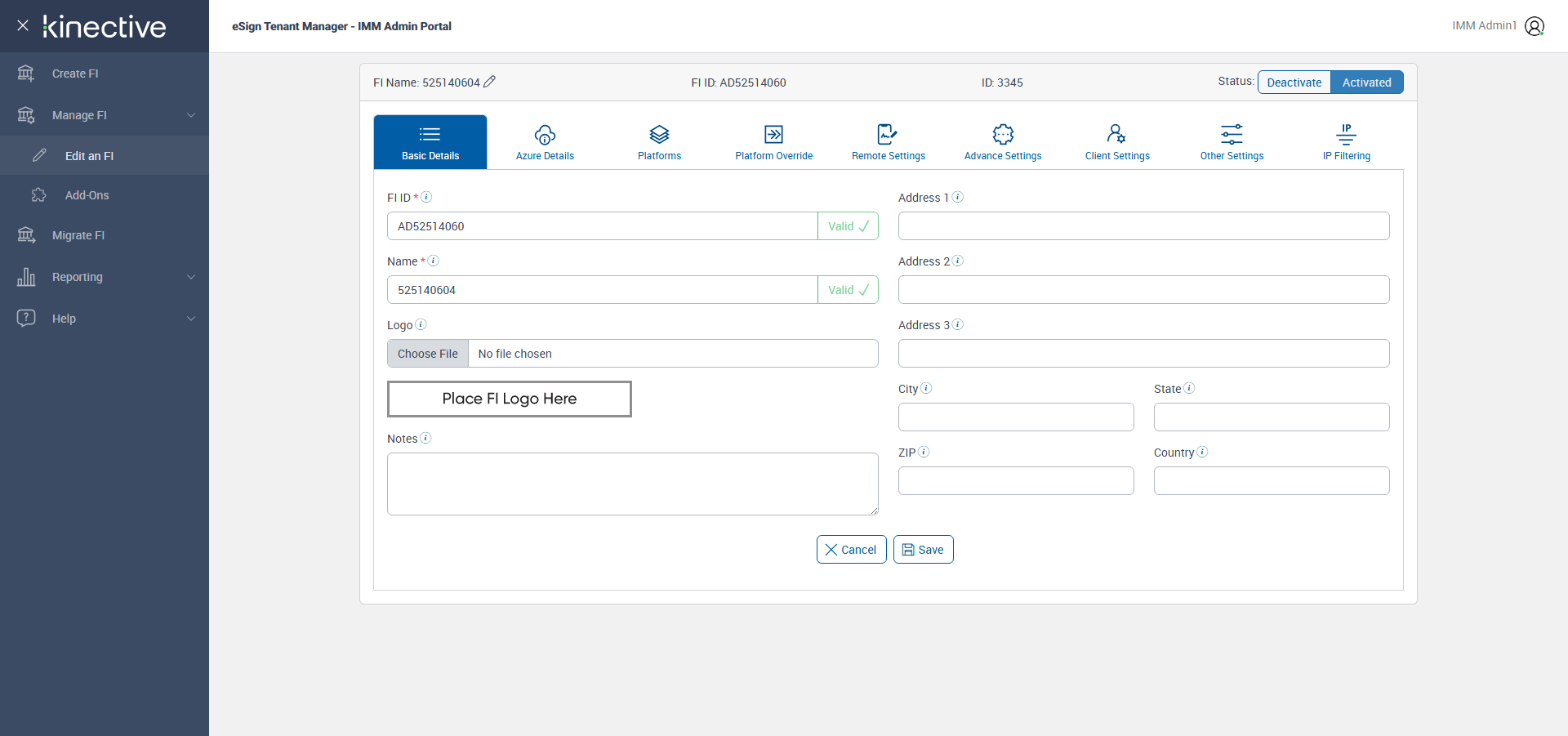Open Create FI from sidebar
Screen dimensions: 1568x736
pos(75,74)
